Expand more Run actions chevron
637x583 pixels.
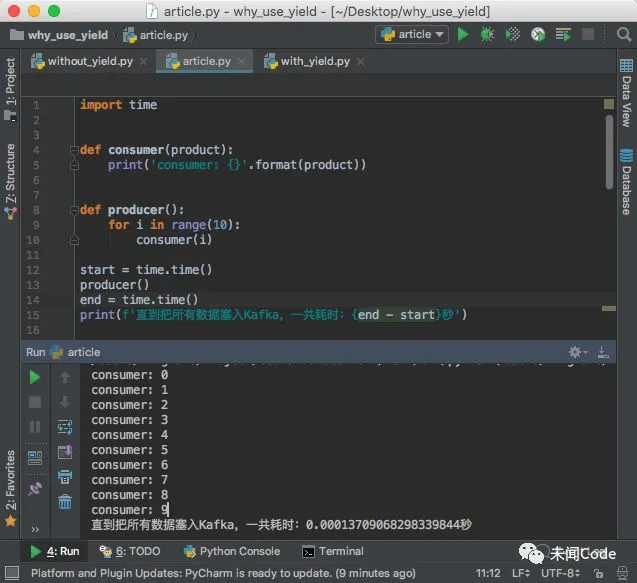(x=35, y=529)
